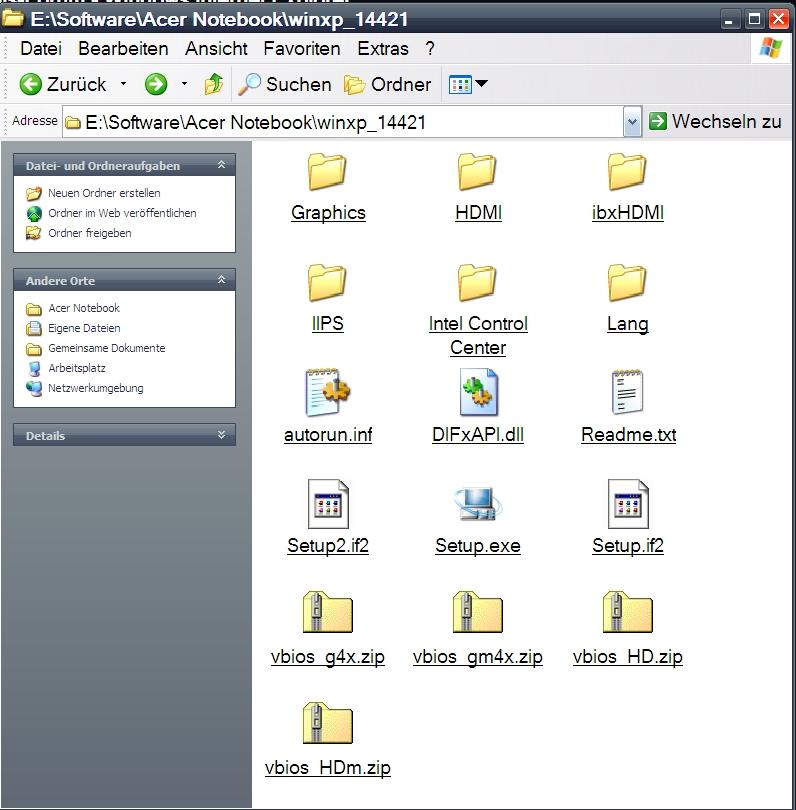Image resolution: width=796 pixels, height=810 pixels.
Task: Open the Datei menu
Action: point(41,49)
